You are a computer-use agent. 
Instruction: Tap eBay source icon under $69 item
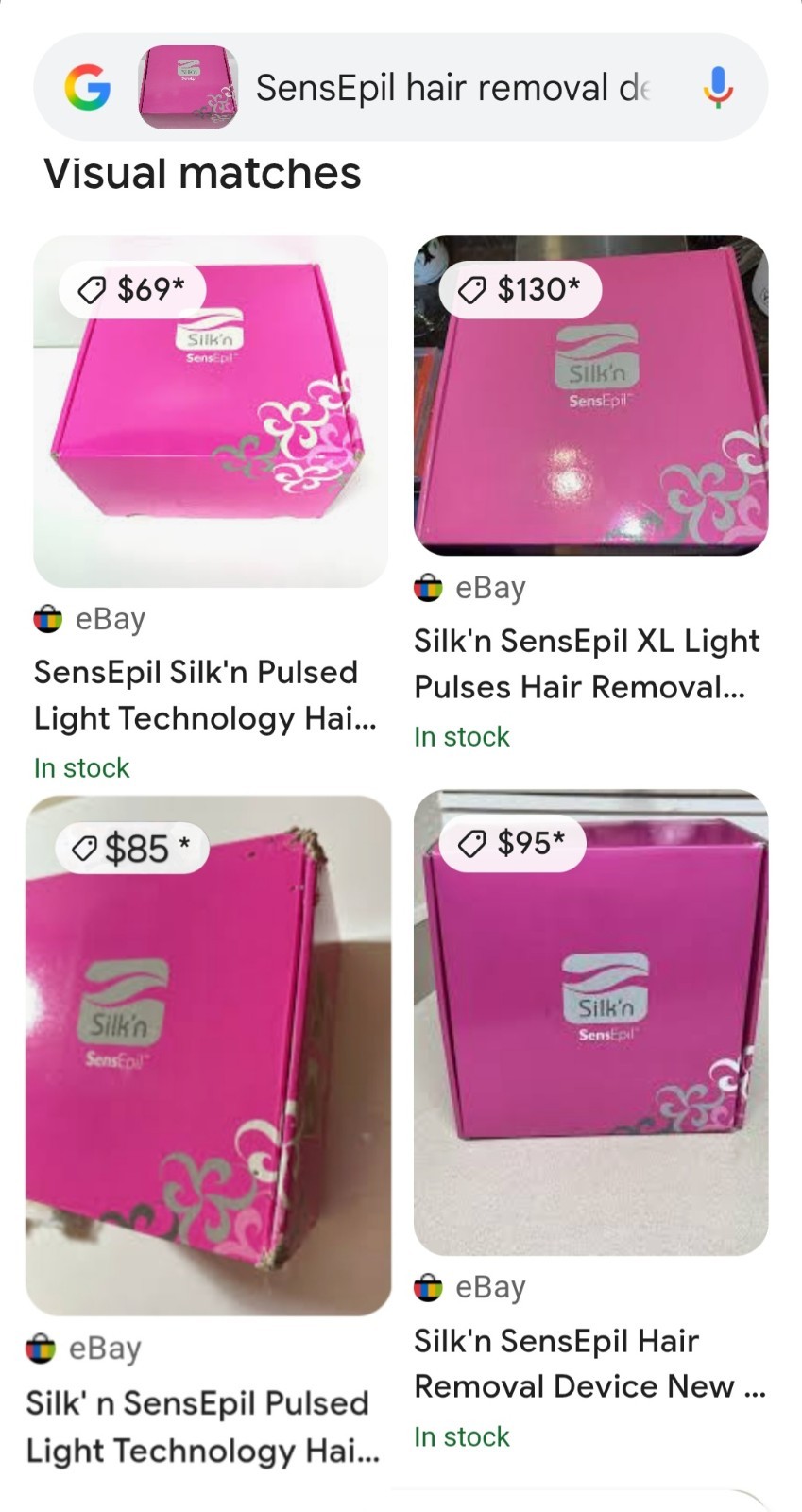[48, 620]
